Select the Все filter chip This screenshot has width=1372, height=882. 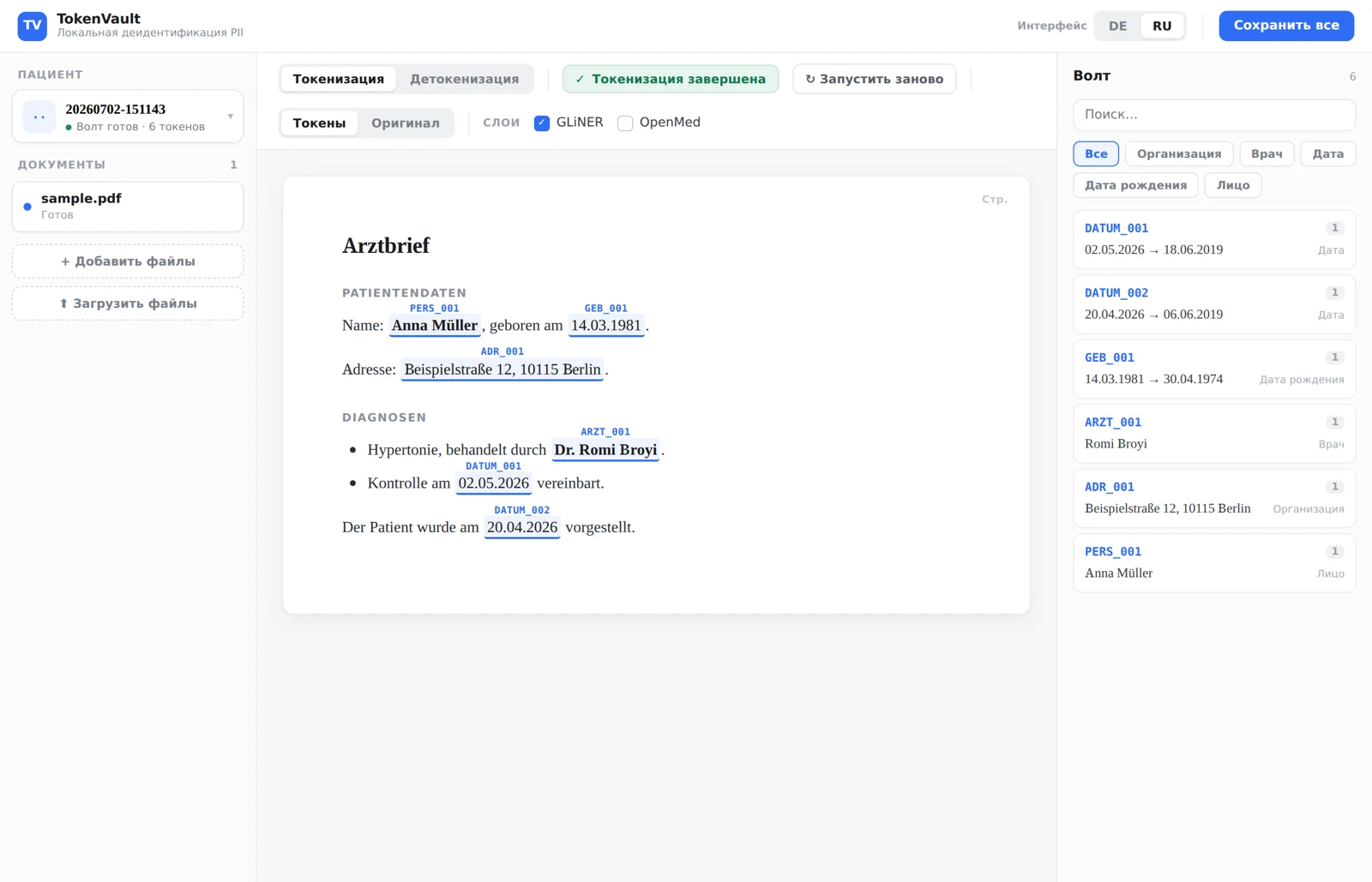[1096, 153]
